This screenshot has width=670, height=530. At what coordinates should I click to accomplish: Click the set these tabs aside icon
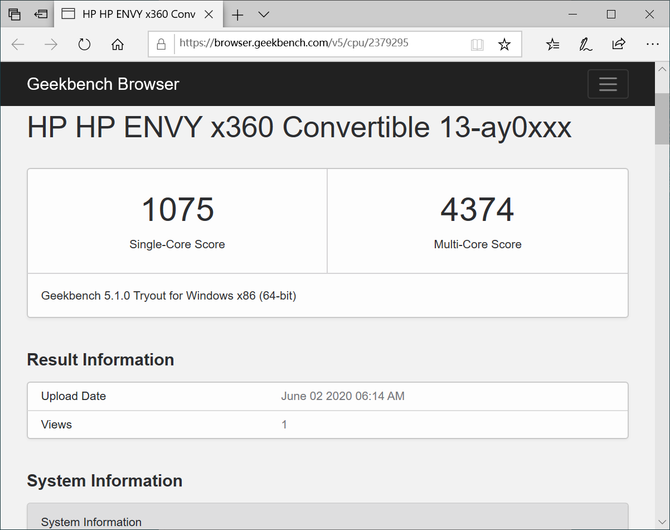pos(41,14)
